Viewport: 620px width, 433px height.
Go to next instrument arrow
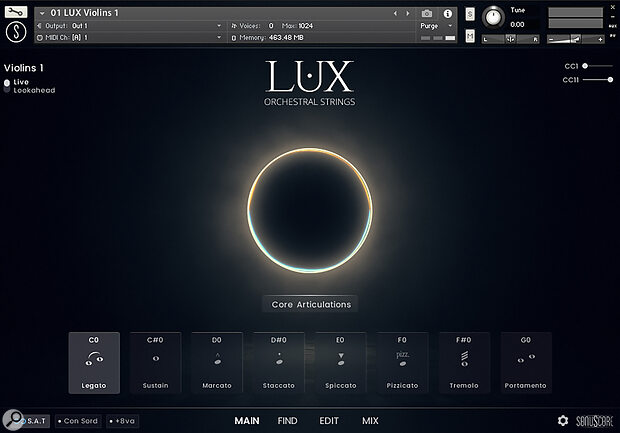[x=408, y=13]
